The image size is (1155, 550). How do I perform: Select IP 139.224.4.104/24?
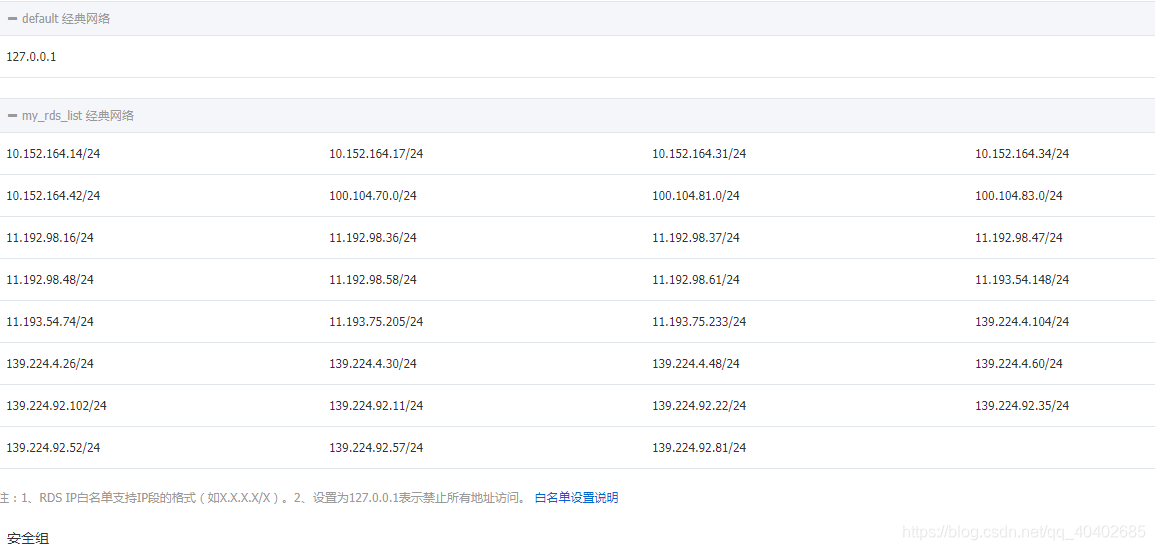click(x=1022, y=322)
